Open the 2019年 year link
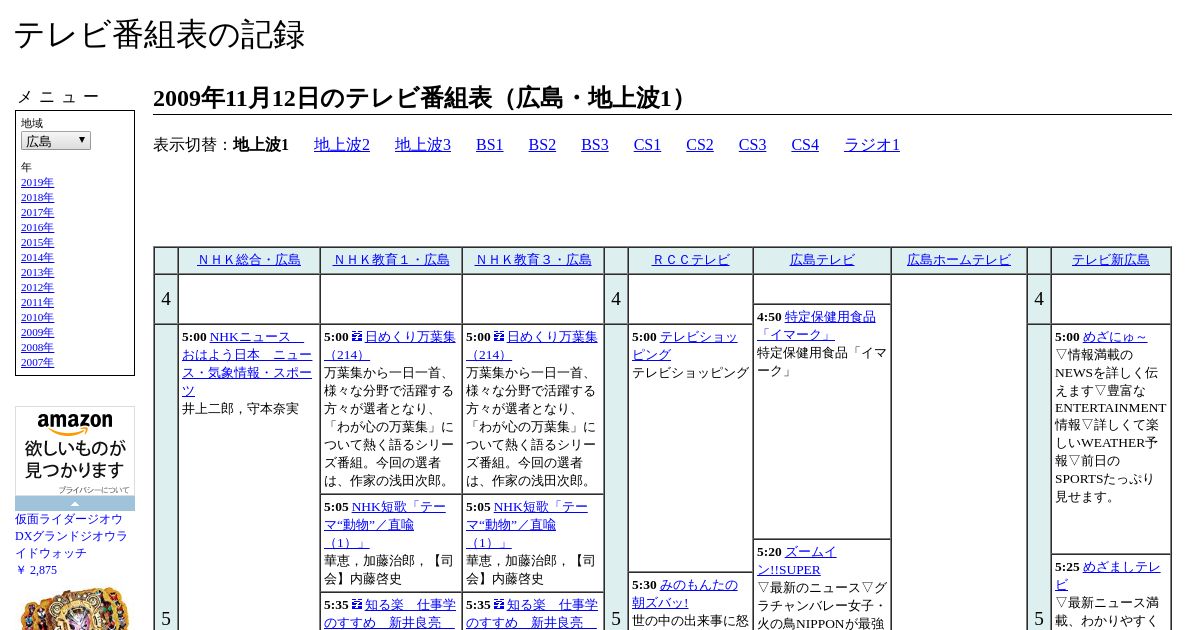The image size is (1200, 630). [37, 182]
